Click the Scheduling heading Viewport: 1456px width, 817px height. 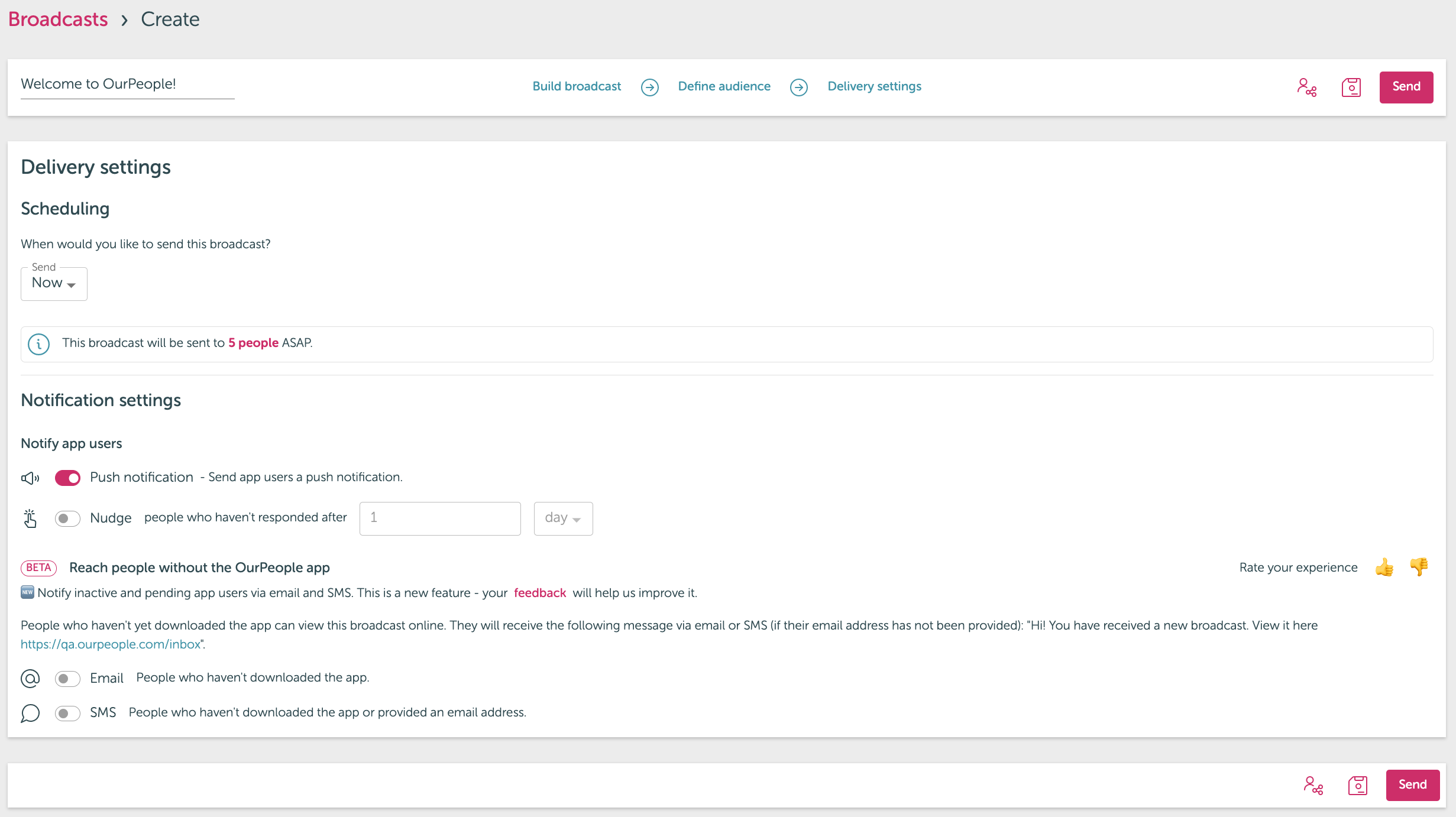tap(65, 209)
